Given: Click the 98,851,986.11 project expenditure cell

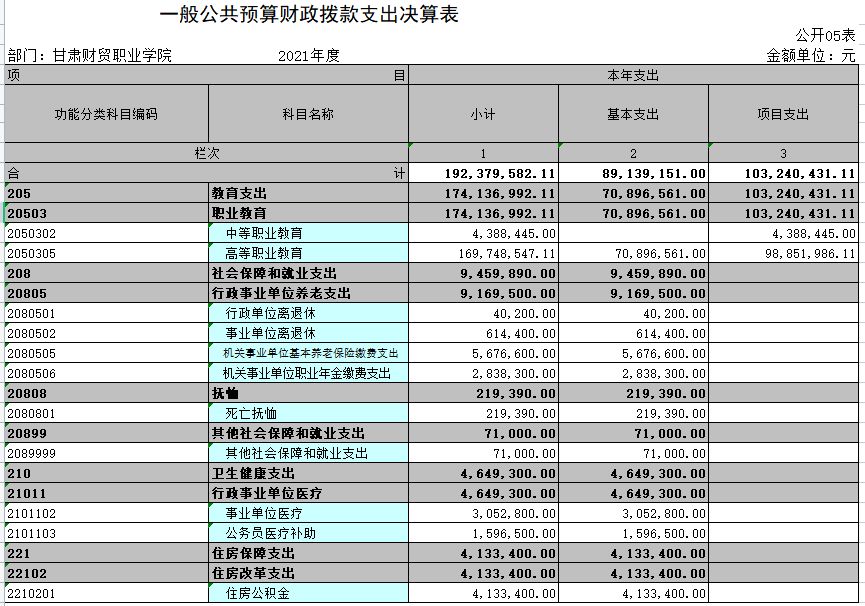Looking at the screenshot, I should click(x=783, y=253).
